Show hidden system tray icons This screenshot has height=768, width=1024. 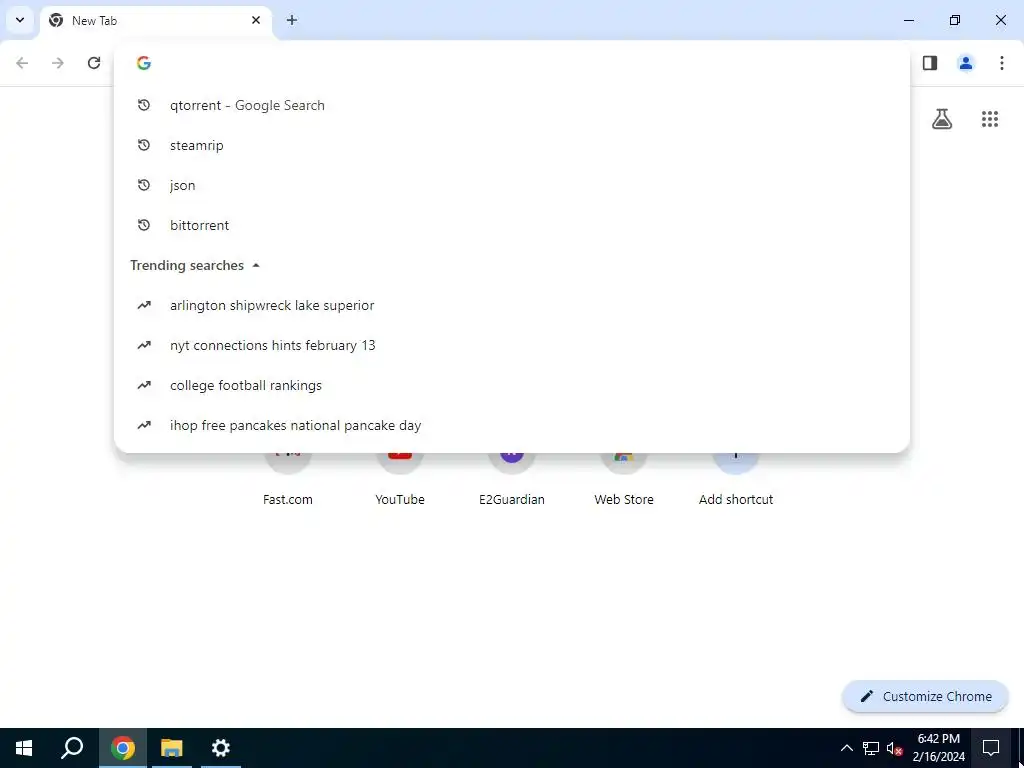846,748
